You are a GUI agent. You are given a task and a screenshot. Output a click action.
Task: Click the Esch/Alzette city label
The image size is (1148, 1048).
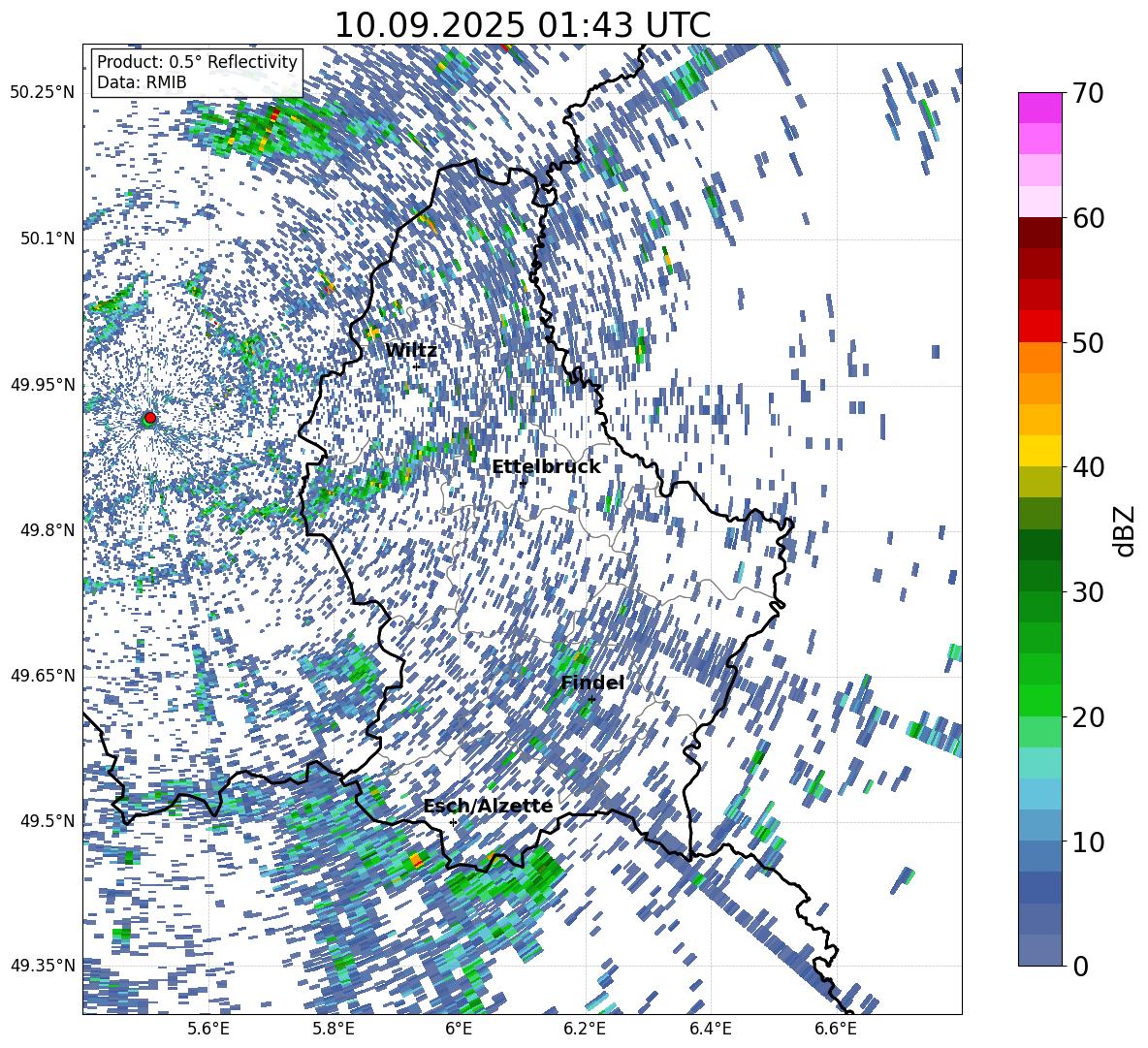point(488,806)
